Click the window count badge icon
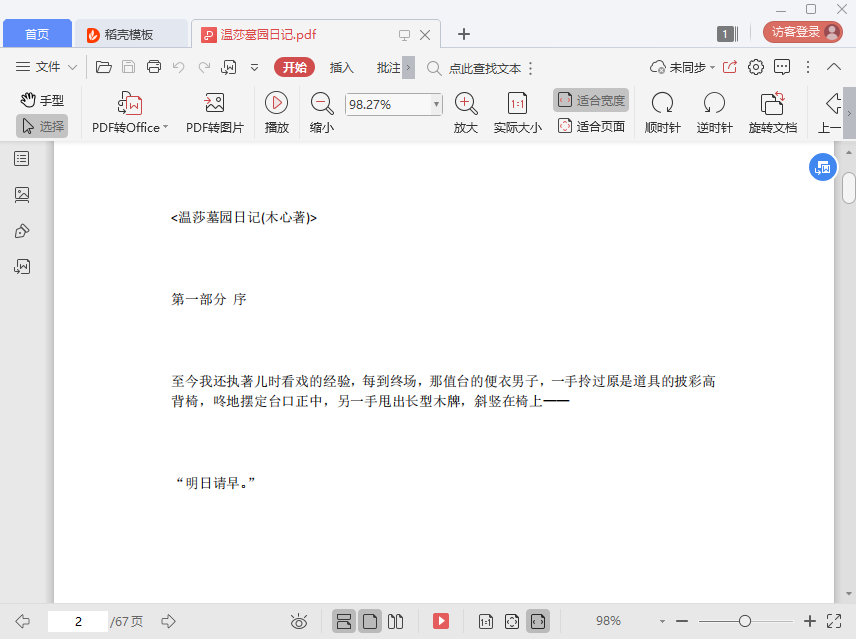This screenshot has height=639, width=856. pos(727,34)
